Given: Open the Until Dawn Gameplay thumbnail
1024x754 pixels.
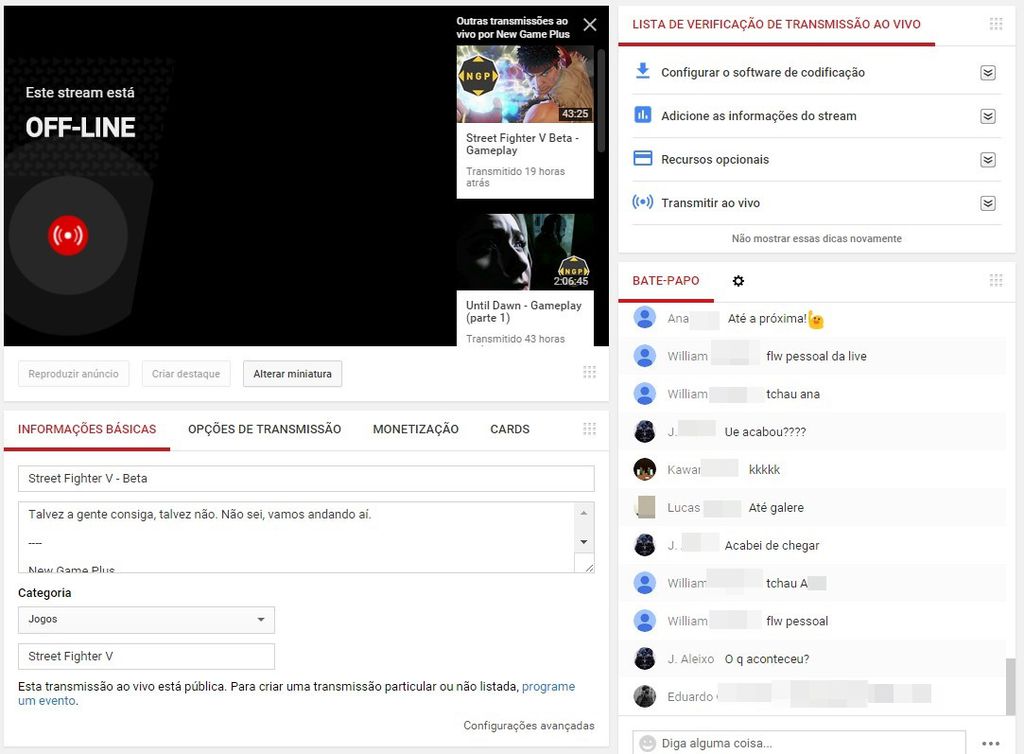Looking at the screenshot, I should click(x=525, y=252).
